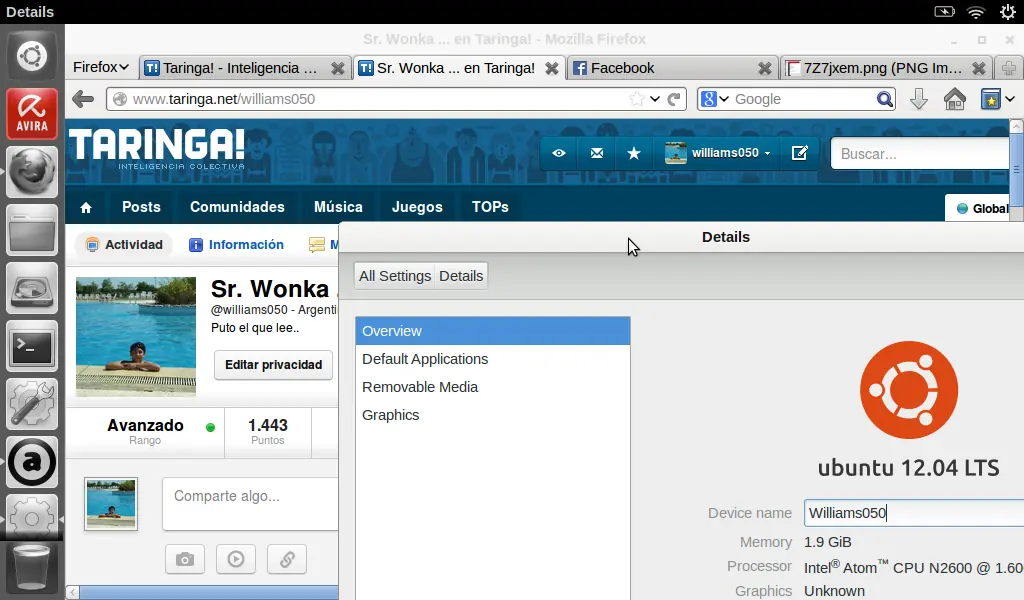Select the Actividad profile tab
The height and width of the screenshot is (600, 1024).
tap(124, 244)
